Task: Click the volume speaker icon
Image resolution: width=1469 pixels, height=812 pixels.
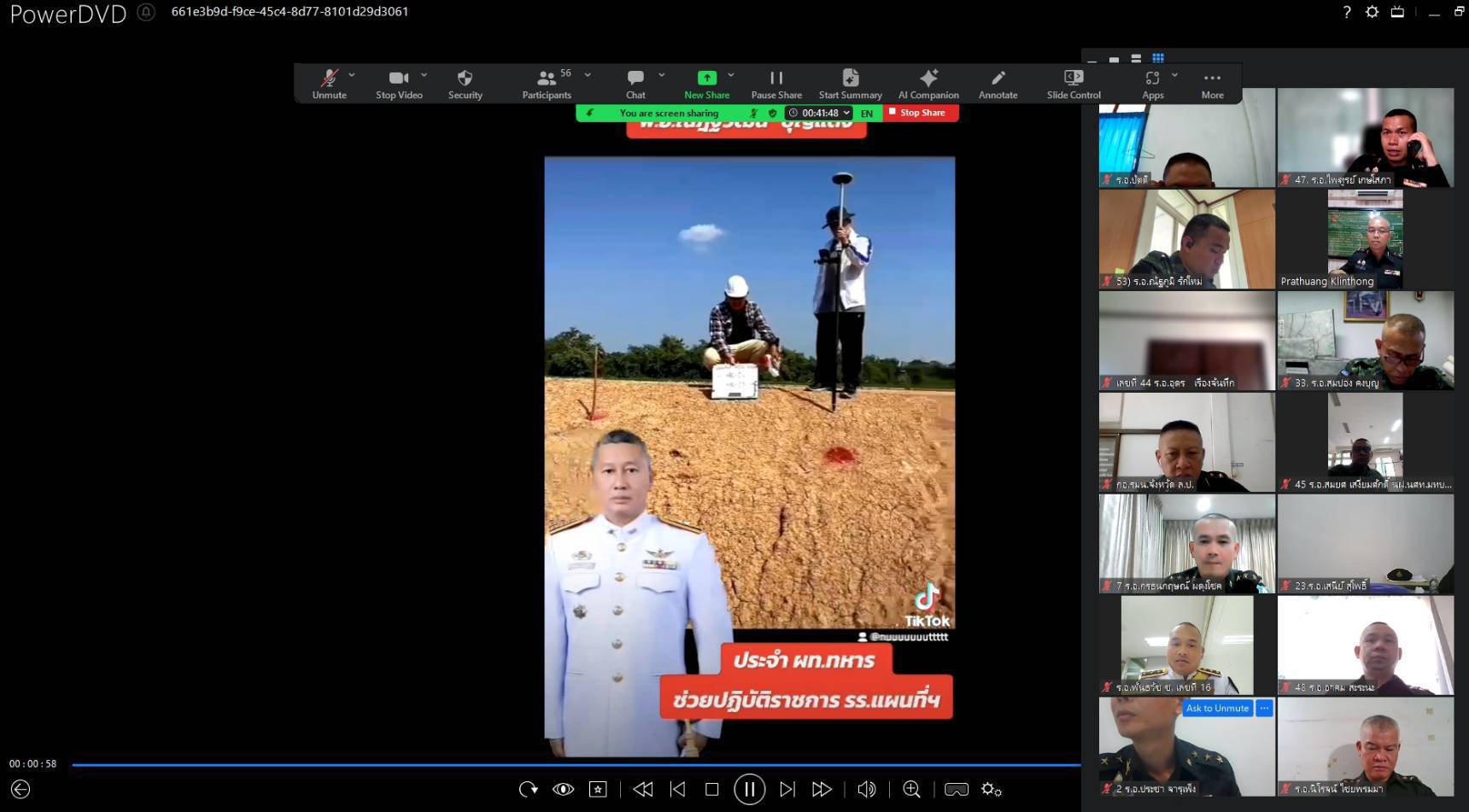Action: [x=866, y=790]
